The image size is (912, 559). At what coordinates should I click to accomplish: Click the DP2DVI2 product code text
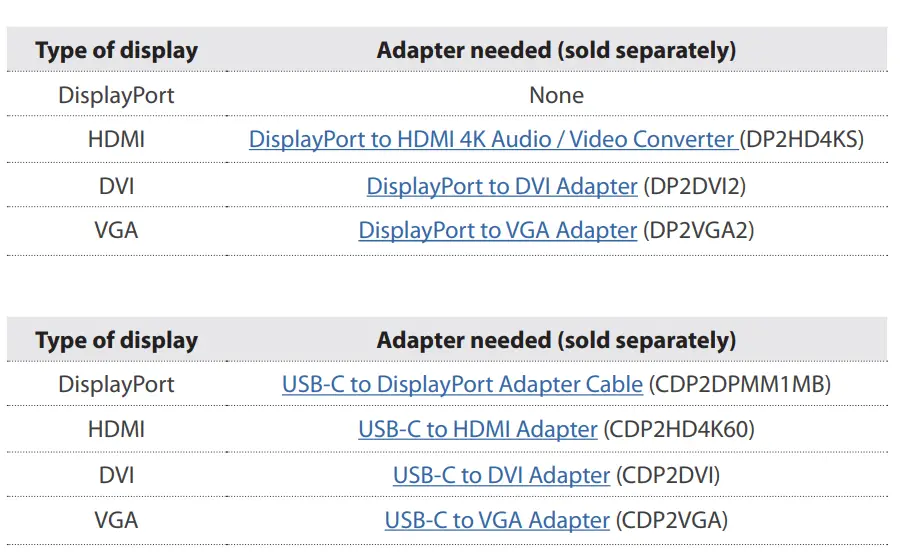point(696,186)
